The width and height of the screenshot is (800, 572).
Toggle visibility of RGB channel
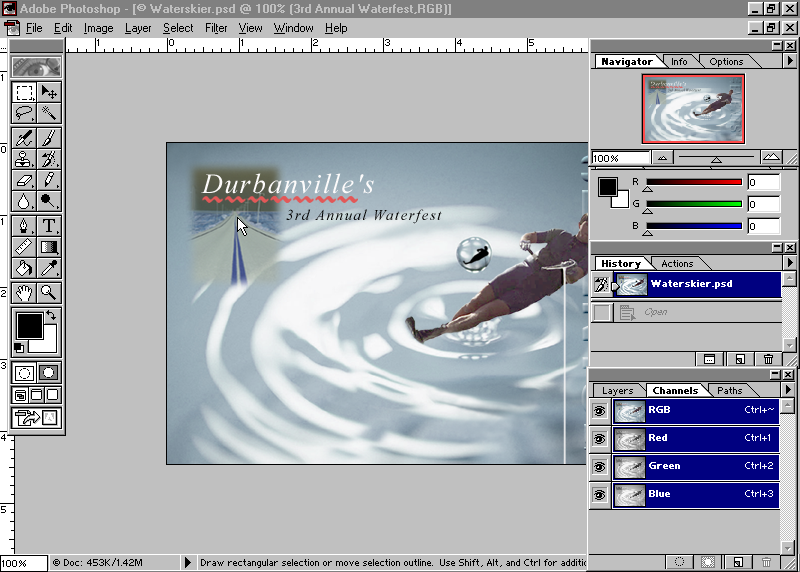(x=599, y=411)
